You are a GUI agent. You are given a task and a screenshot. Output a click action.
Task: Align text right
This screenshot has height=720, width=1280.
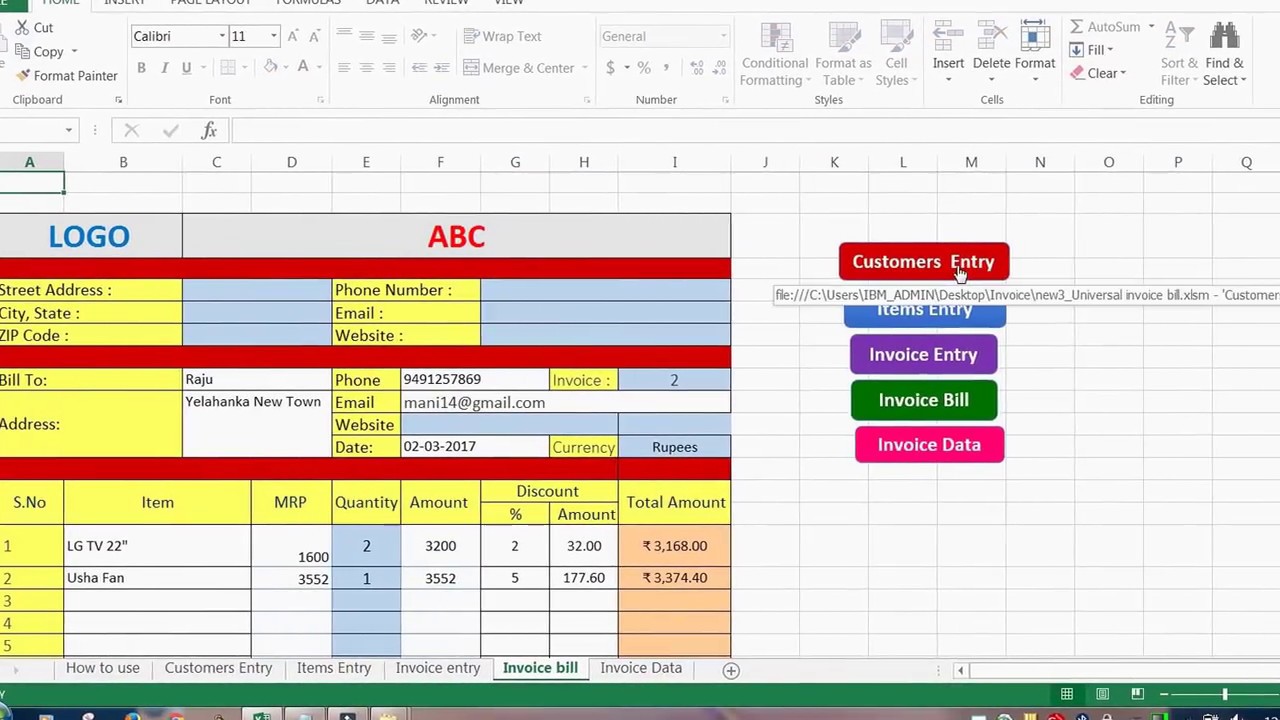[389, 68]
